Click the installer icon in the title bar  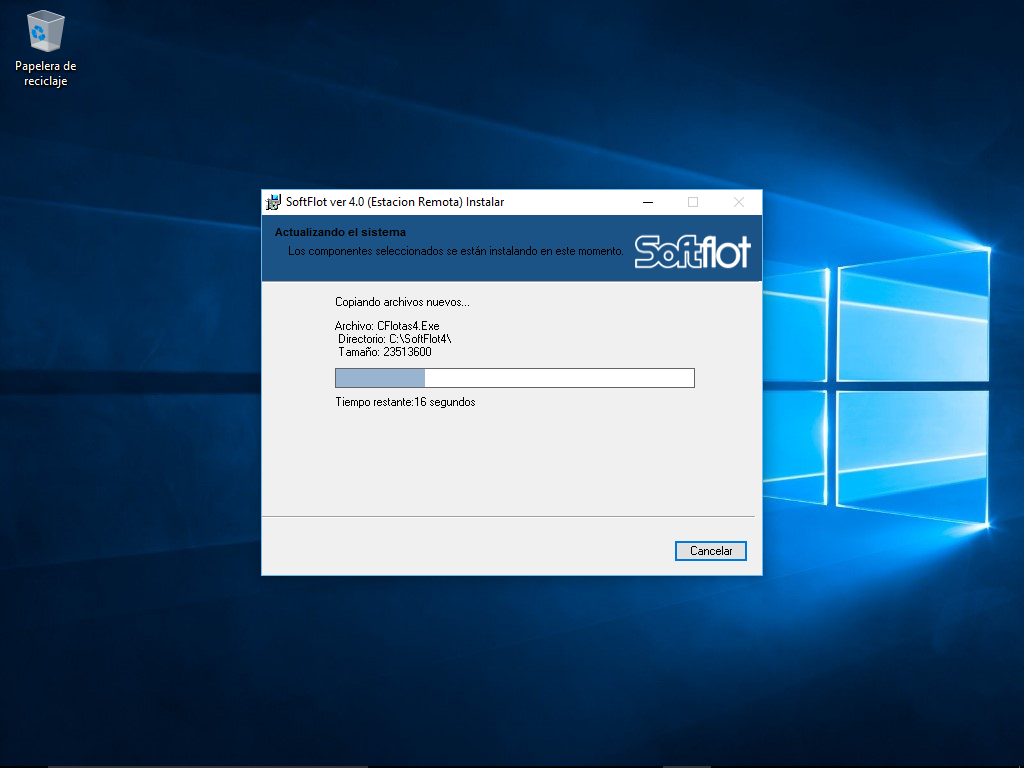point(273,202)
